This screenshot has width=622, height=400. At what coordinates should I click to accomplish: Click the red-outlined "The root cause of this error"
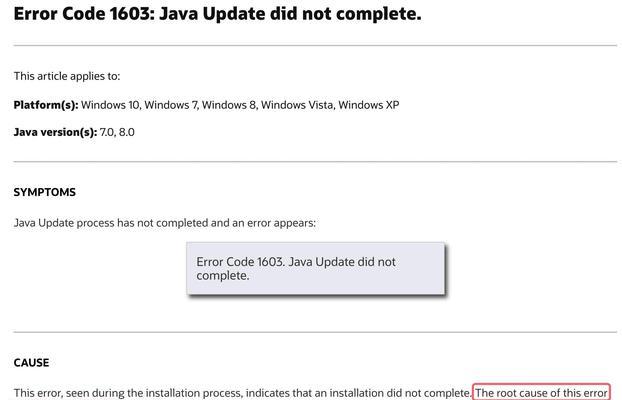pos(541,392)
